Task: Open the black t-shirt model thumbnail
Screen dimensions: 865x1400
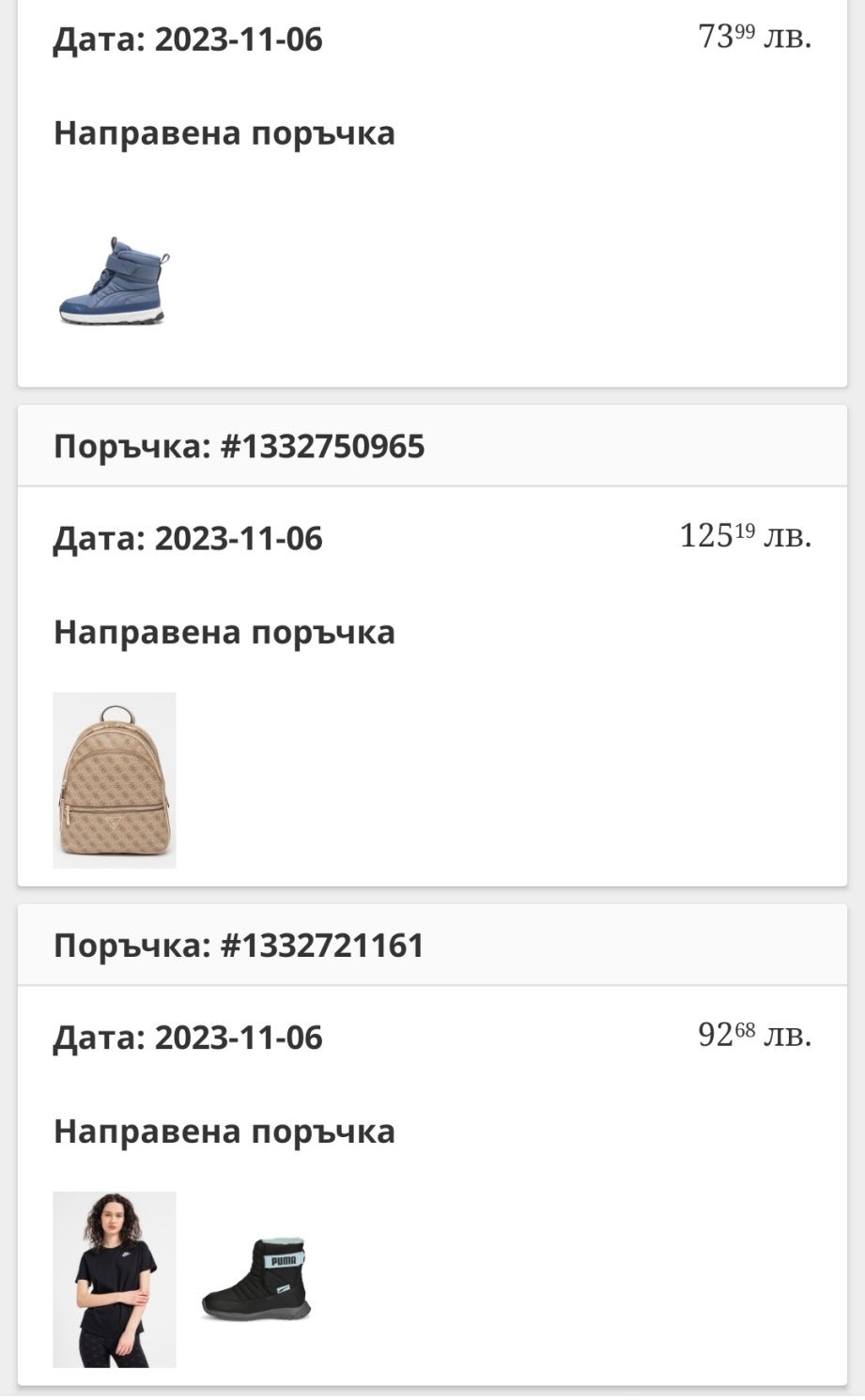Action: 114,1279
